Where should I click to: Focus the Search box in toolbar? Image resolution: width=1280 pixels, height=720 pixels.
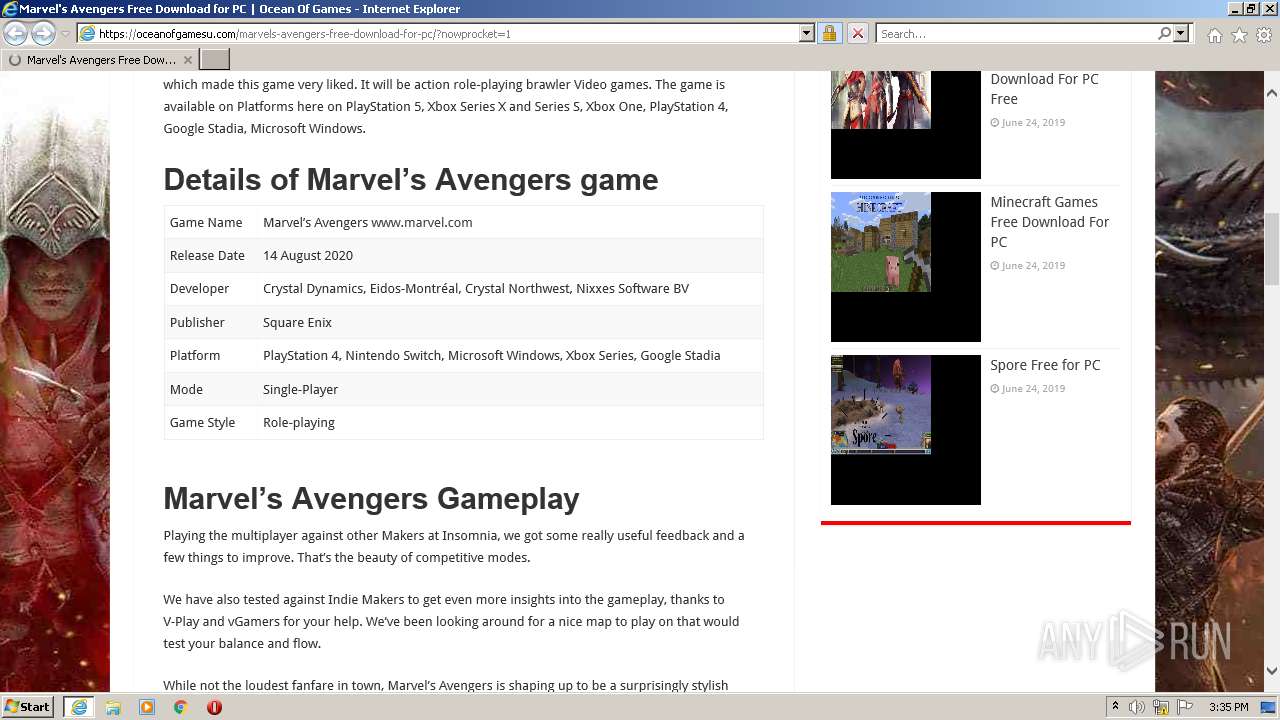(1017, 33)
